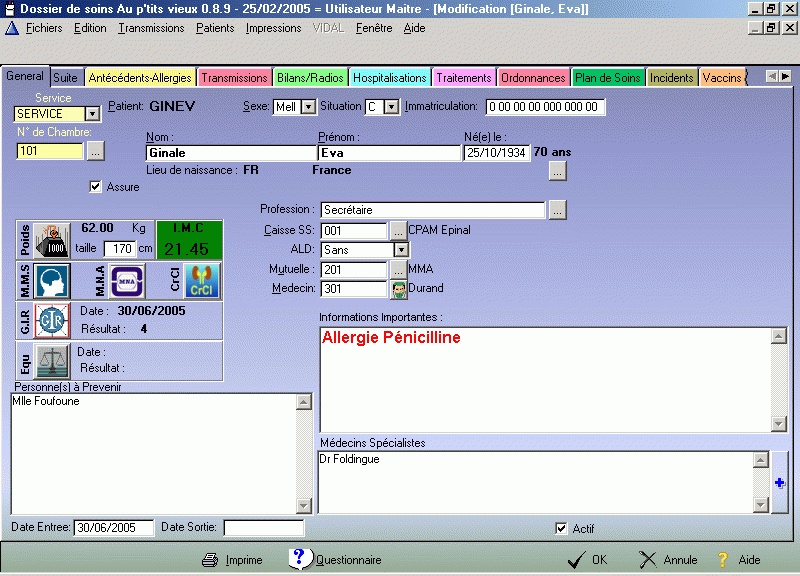Click the checkmark icon beside OK
Viewport: 800px width, 576px height.
tap(577, 560)
